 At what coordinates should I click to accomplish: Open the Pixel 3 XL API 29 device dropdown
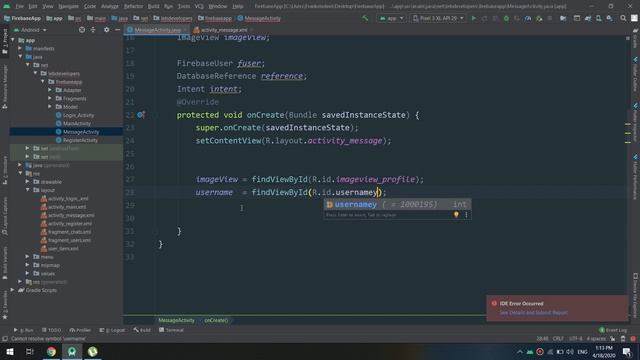pos(438,18)
